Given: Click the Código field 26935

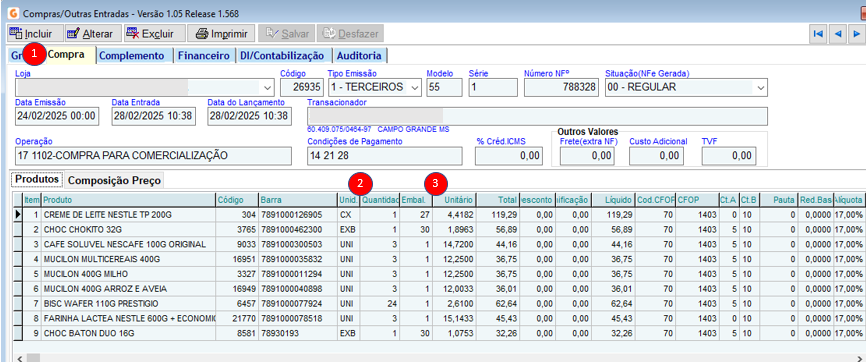Looking at the screenshot, I should click(302, 87).
